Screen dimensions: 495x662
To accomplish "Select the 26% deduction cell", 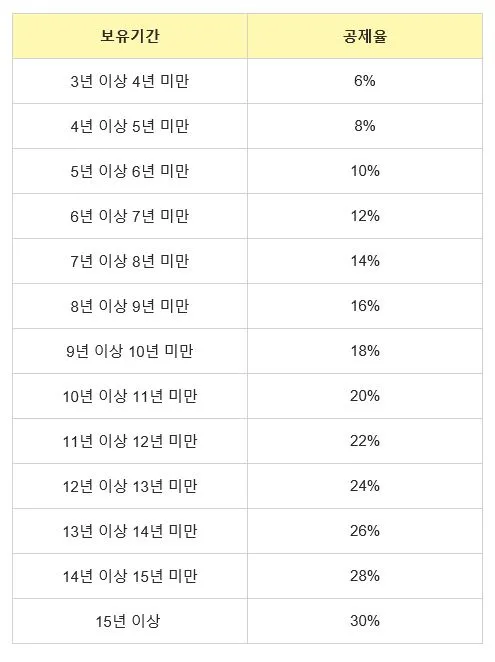I will pos(365,531).
